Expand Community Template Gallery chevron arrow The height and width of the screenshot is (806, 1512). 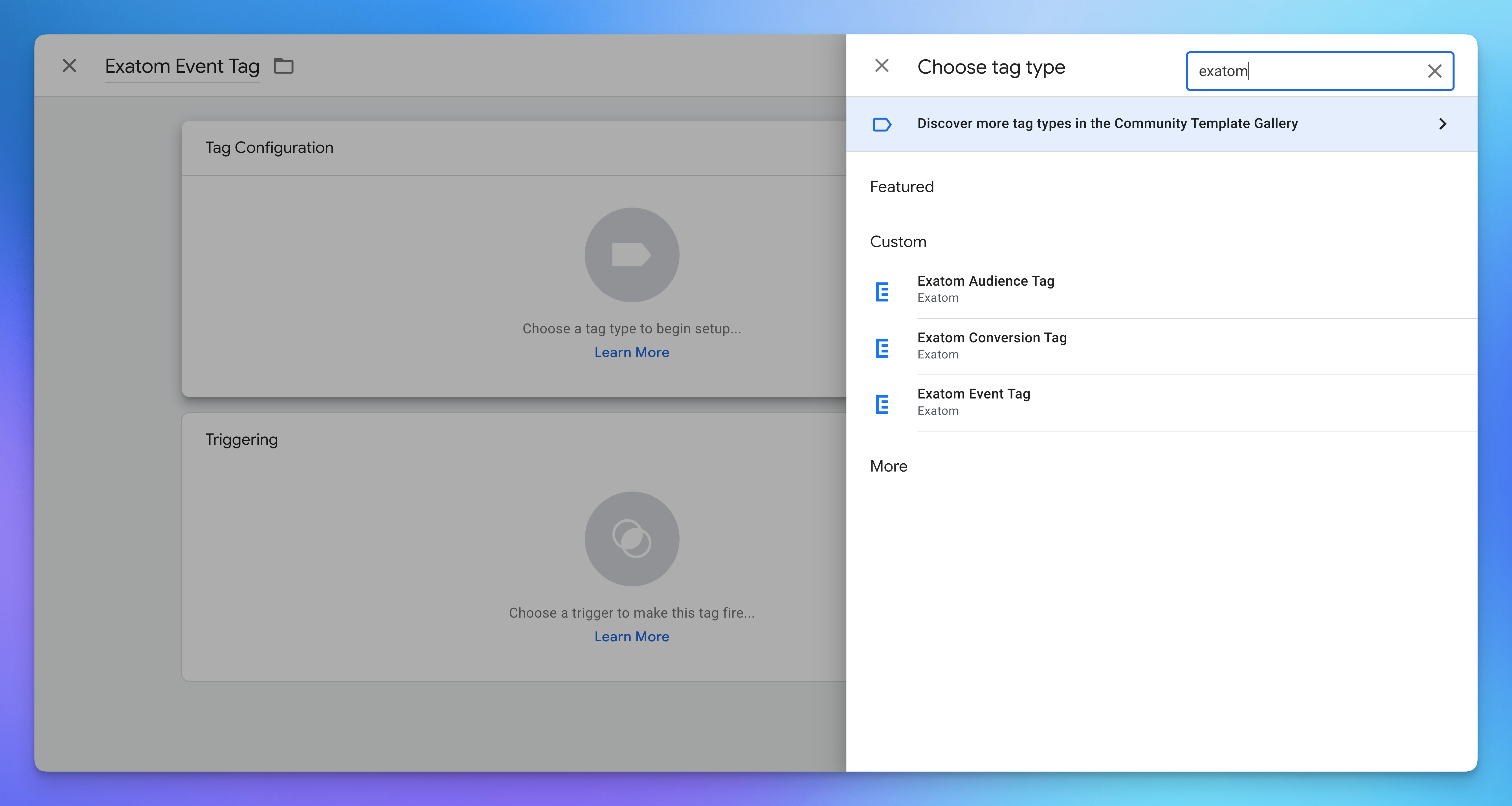point(1442,124)
